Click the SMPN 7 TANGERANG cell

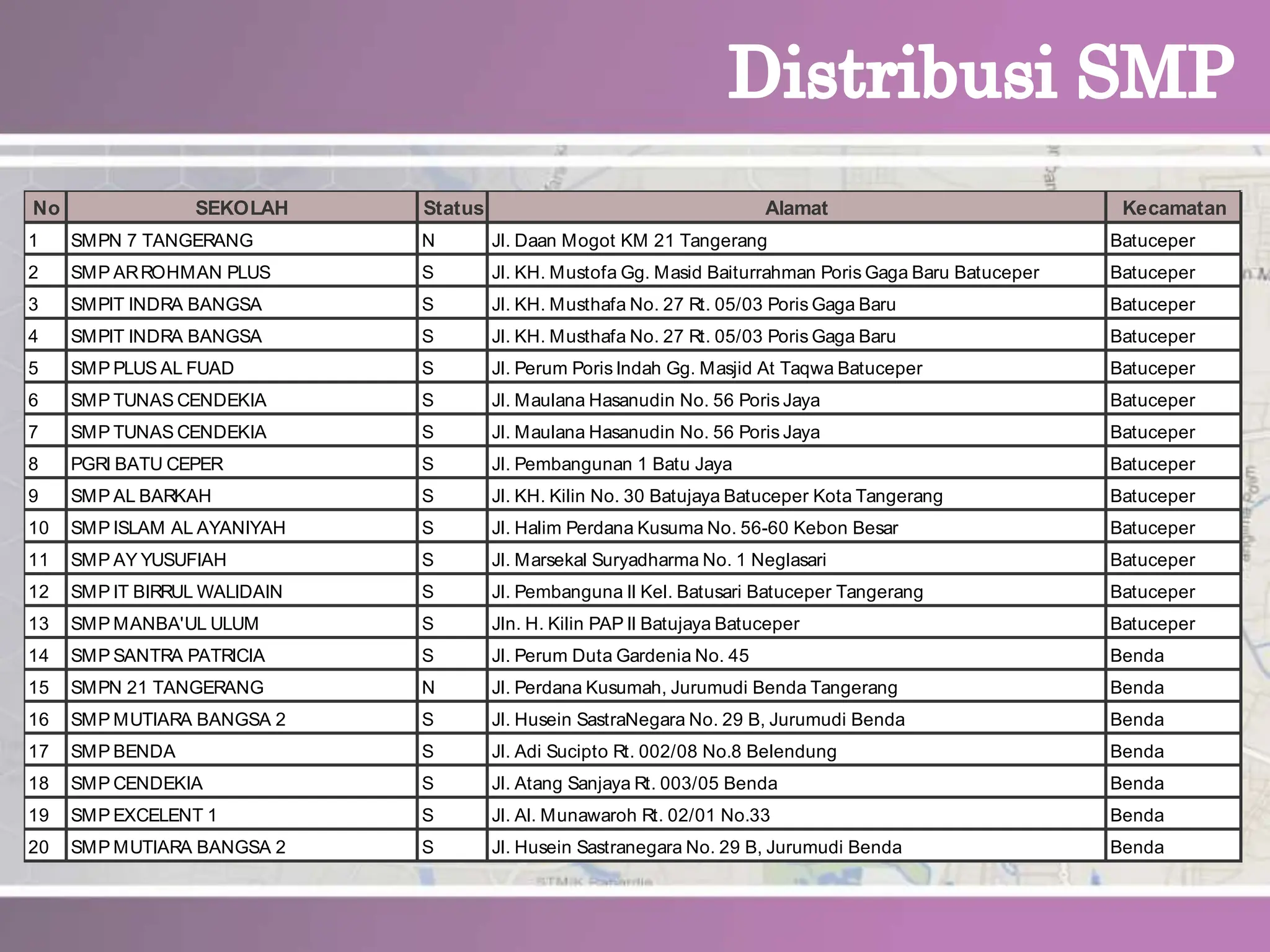(x=242, y=240)
